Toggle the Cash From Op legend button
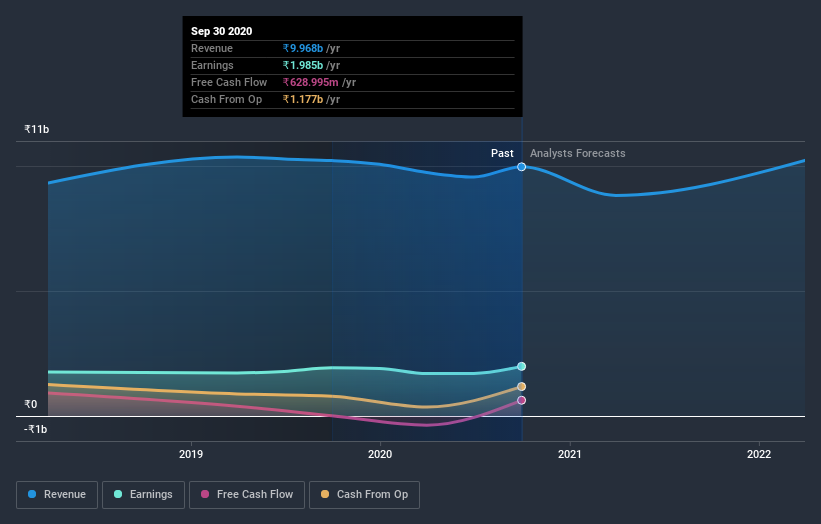 pyautogui.click(x=364, y=495)
